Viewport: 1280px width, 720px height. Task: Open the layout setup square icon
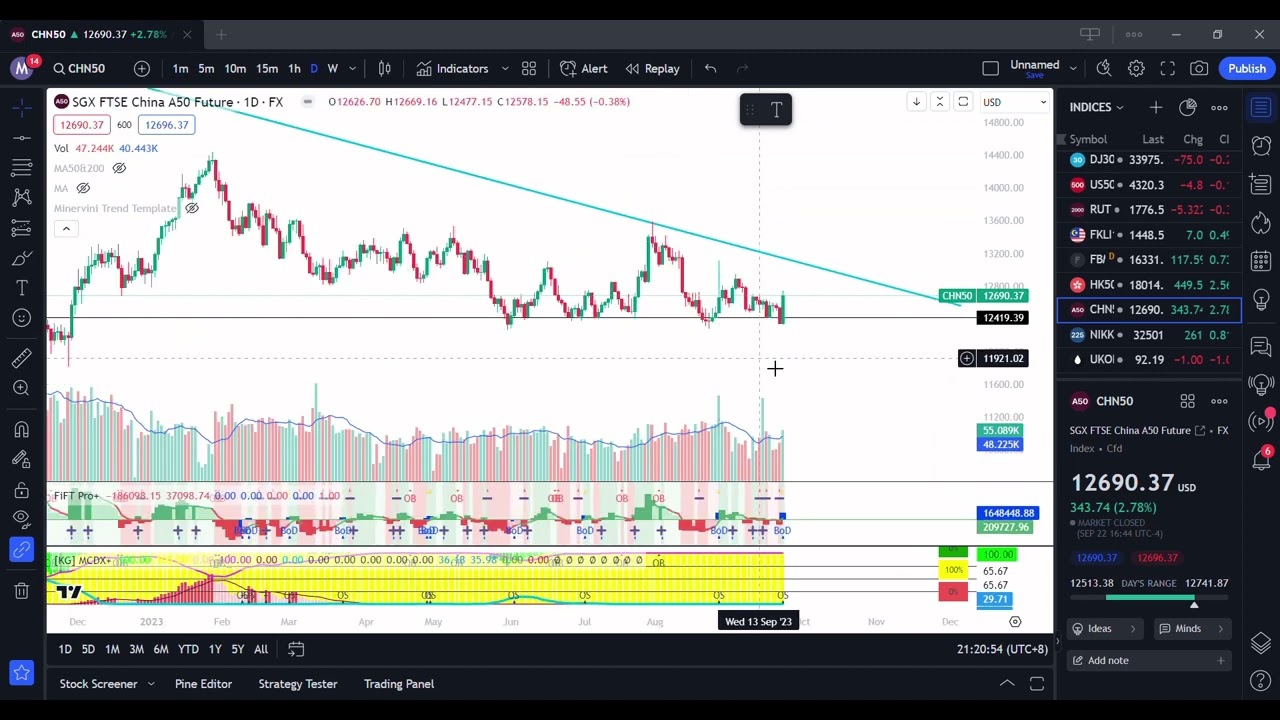pyautogui.click(x=990, y=68)
